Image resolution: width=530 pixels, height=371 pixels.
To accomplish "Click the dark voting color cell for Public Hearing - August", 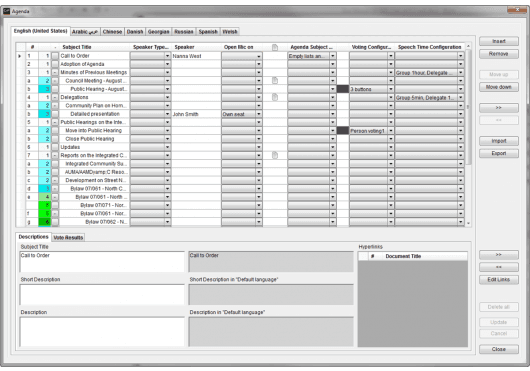I will click(x=343, y=89).
